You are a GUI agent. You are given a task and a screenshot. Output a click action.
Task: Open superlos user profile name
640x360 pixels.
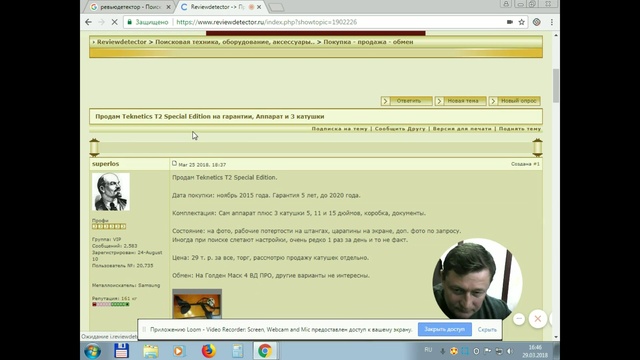point(105,164)
